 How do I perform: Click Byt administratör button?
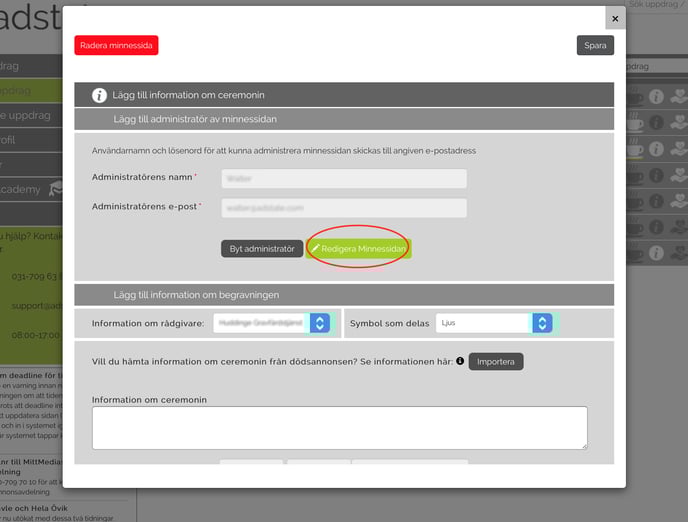coord(262,249)
